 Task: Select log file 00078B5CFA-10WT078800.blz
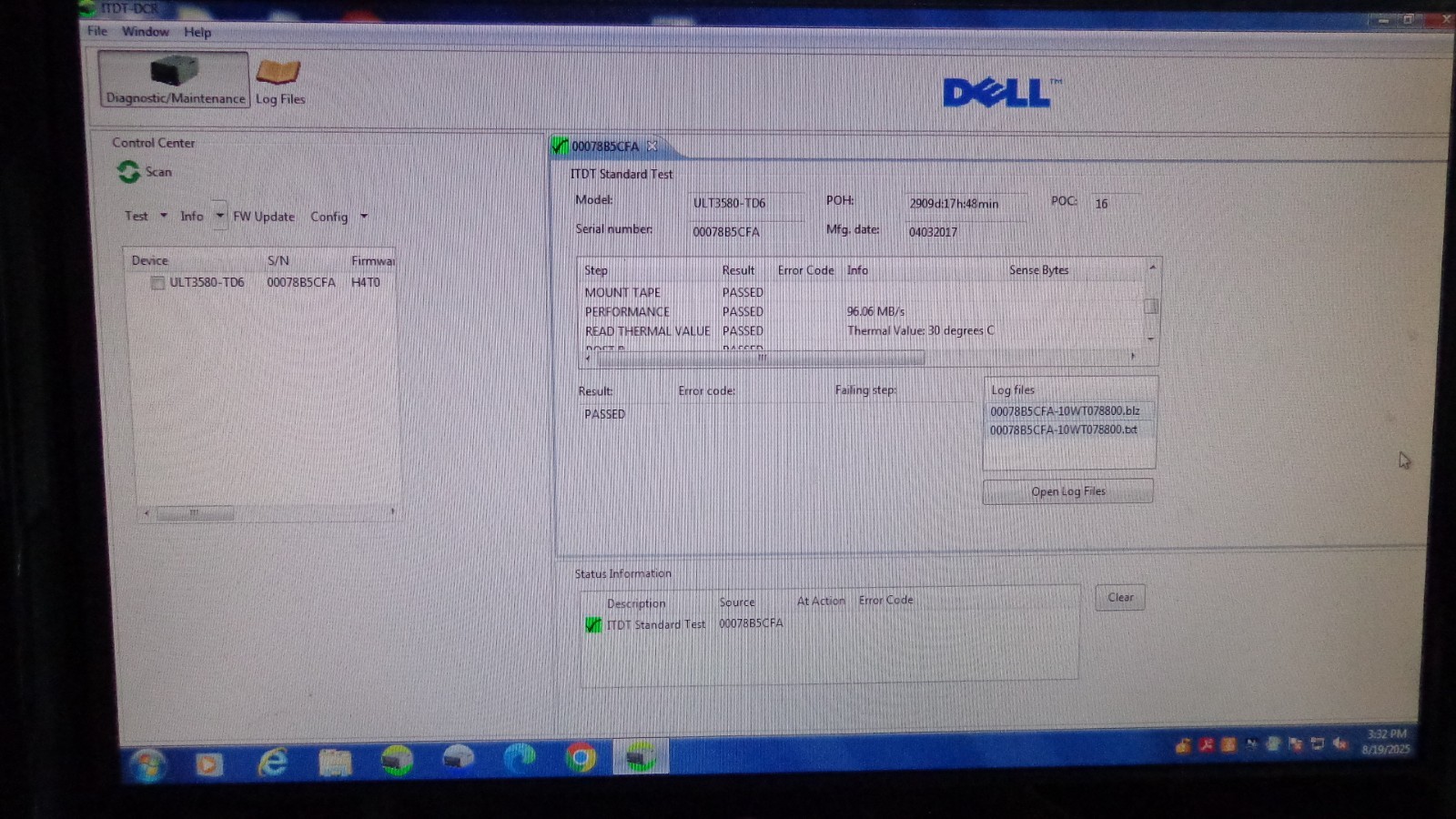pos(1064,411)
